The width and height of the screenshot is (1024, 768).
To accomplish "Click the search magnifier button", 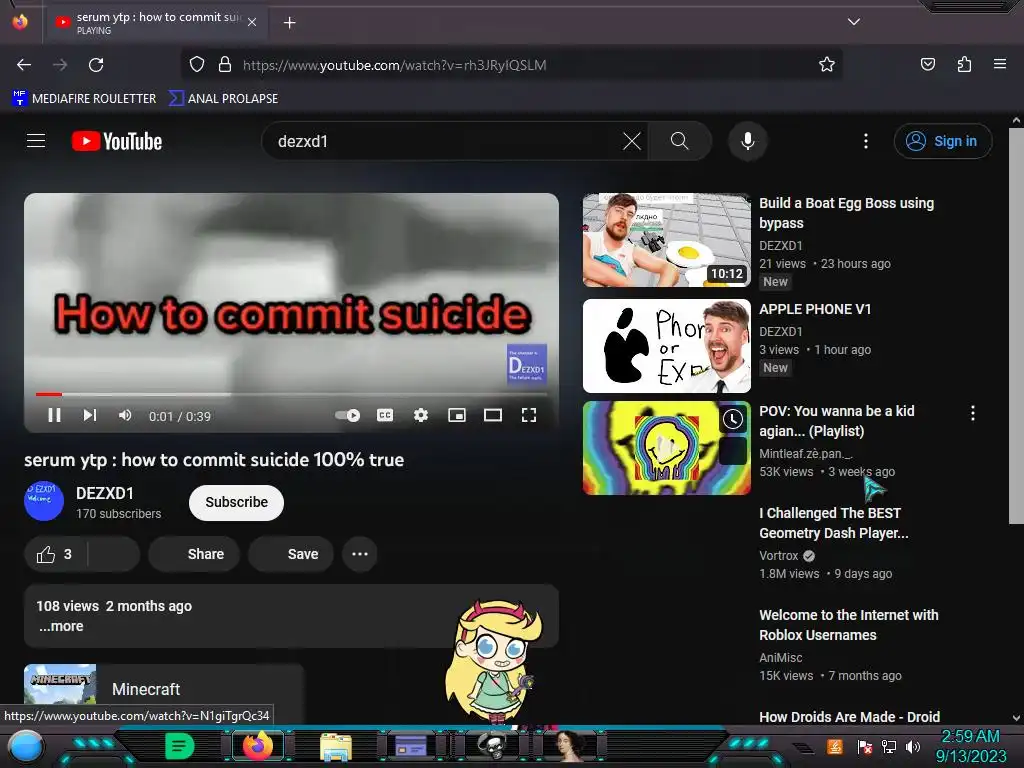I will 680,141.
